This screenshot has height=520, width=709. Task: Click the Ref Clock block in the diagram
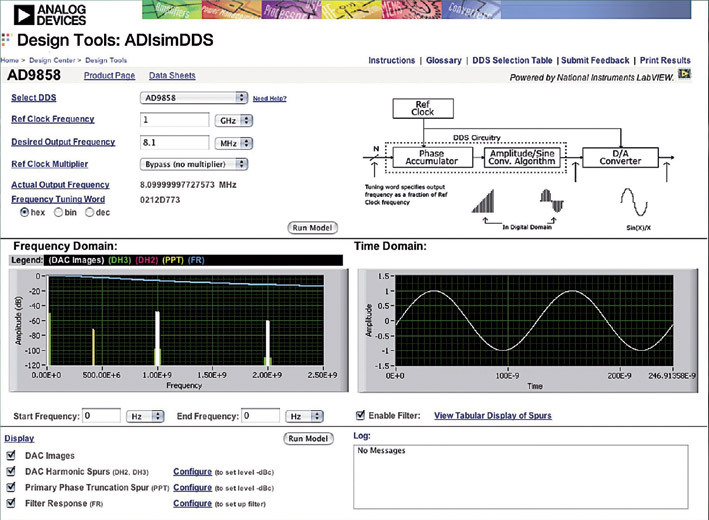(x=423, y=109)
